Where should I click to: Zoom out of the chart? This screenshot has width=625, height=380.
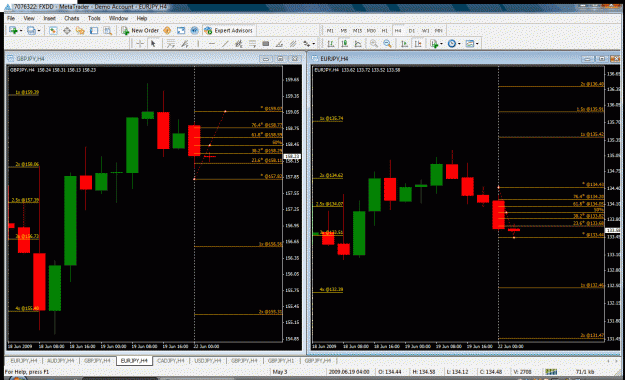click(387, 43)
